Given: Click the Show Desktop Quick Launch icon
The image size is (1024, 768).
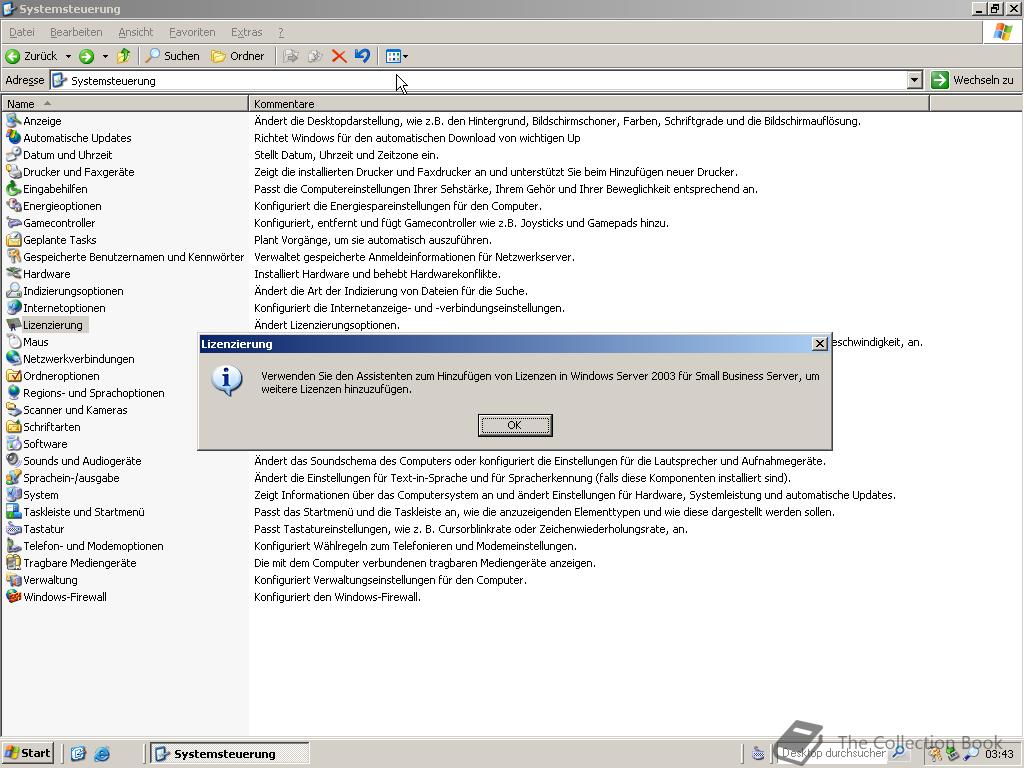Looking at the screenshot, I should [x=78, y=754].
